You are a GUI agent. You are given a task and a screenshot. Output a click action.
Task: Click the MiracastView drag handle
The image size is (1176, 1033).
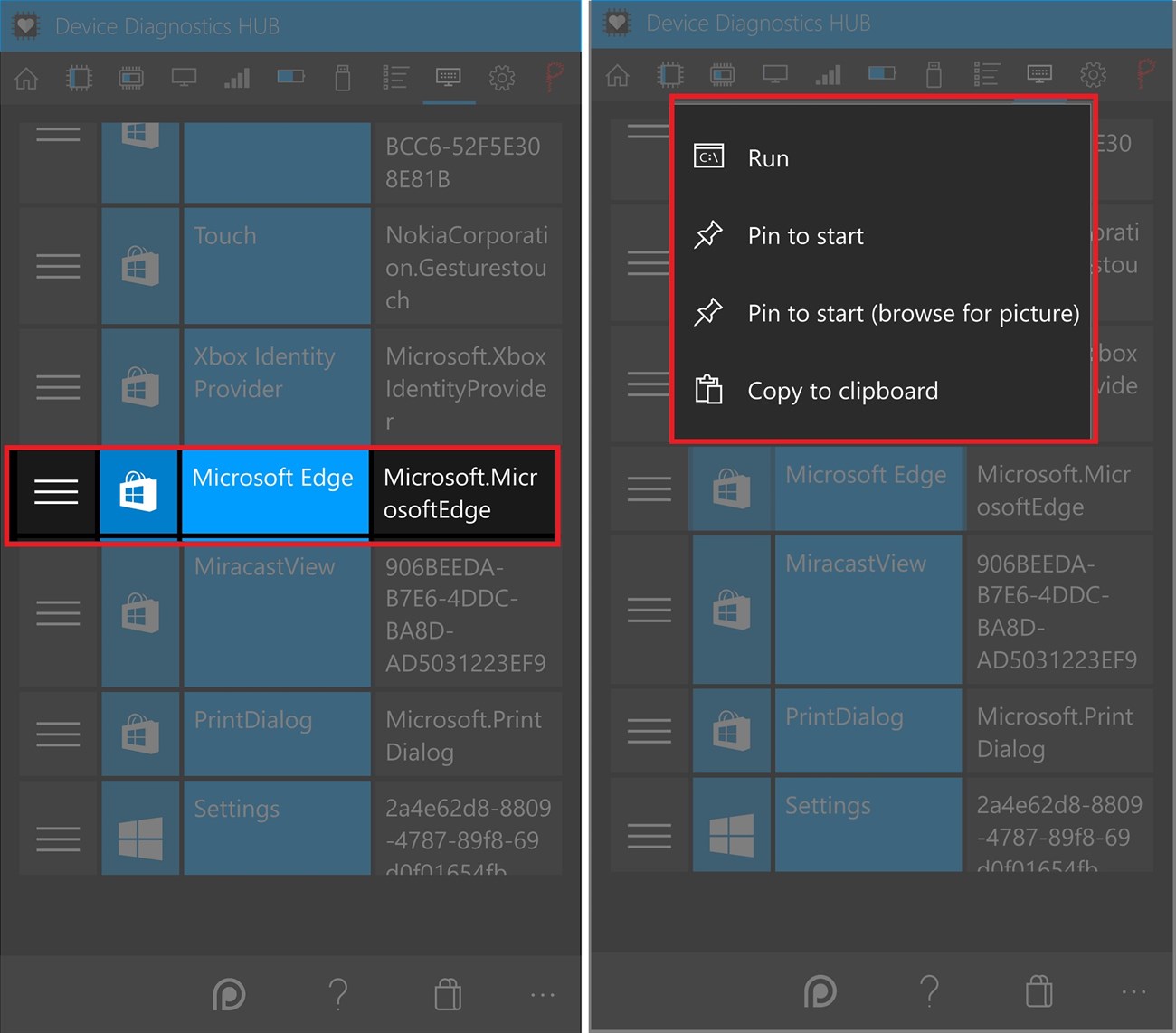coord(58,612)
